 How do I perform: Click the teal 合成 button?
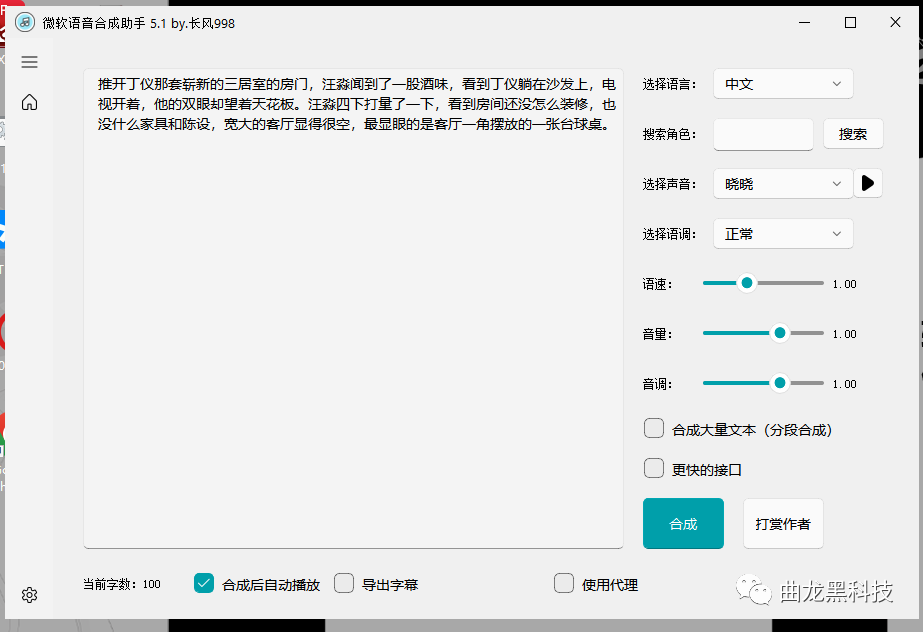pos(683,524)
